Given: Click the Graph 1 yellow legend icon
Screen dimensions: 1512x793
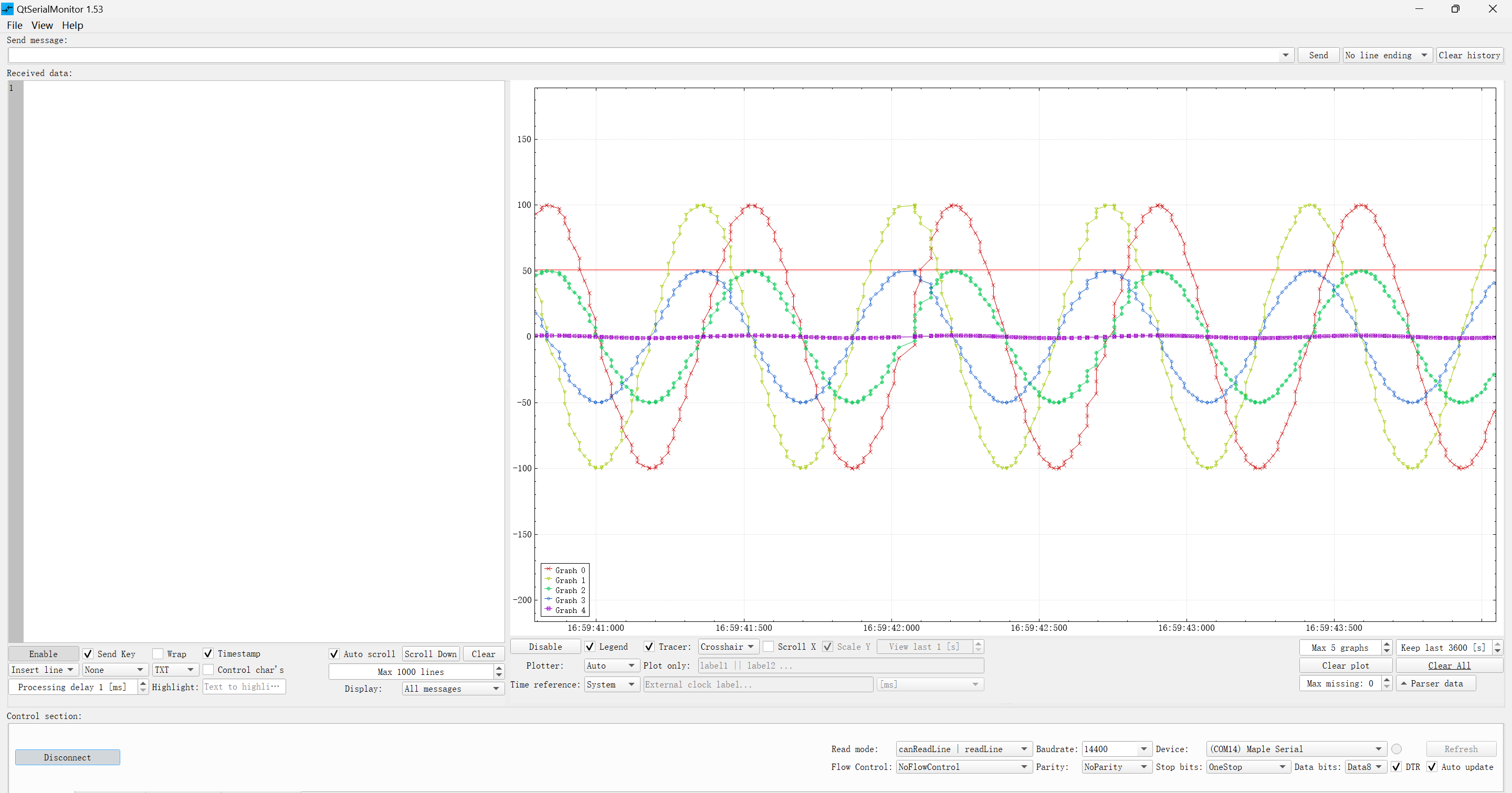Looking at the screenshot, I should [x=549, y=579].
